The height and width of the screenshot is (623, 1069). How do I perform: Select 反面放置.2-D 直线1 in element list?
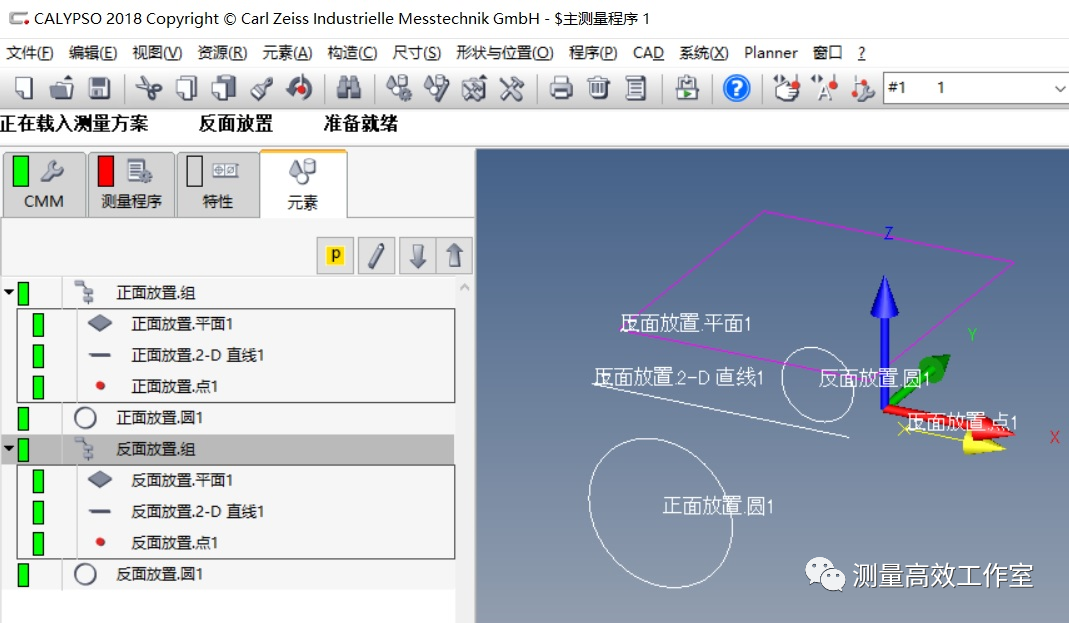coord(197,511)
